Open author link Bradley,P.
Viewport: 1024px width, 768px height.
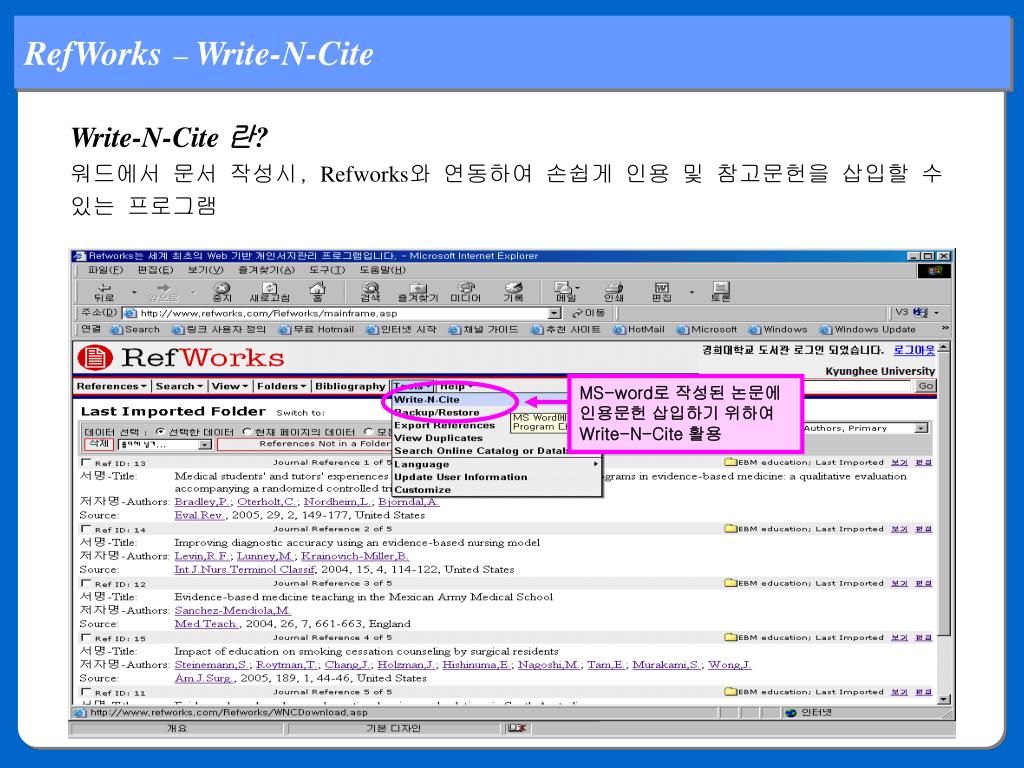202,502
